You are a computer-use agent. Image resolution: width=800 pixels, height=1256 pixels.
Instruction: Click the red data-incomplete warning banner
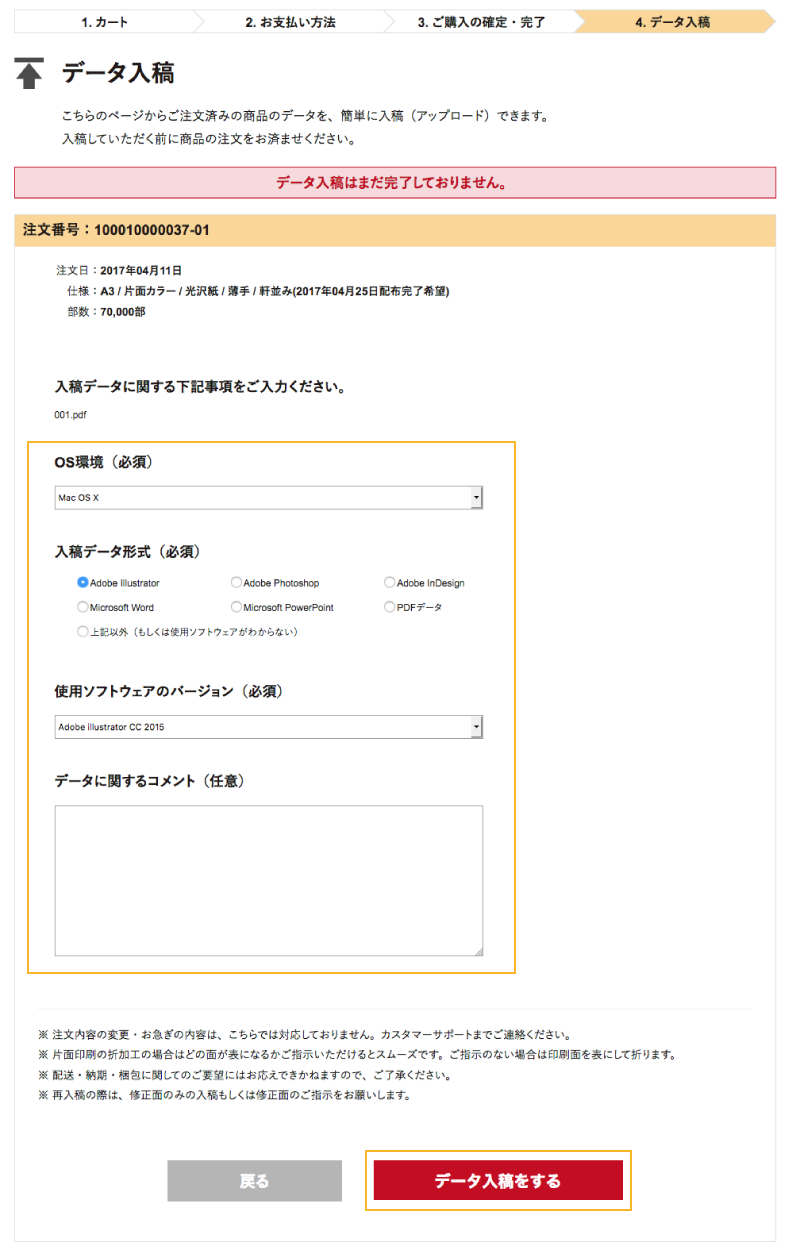pyautogui.click(x=395, y=183)
